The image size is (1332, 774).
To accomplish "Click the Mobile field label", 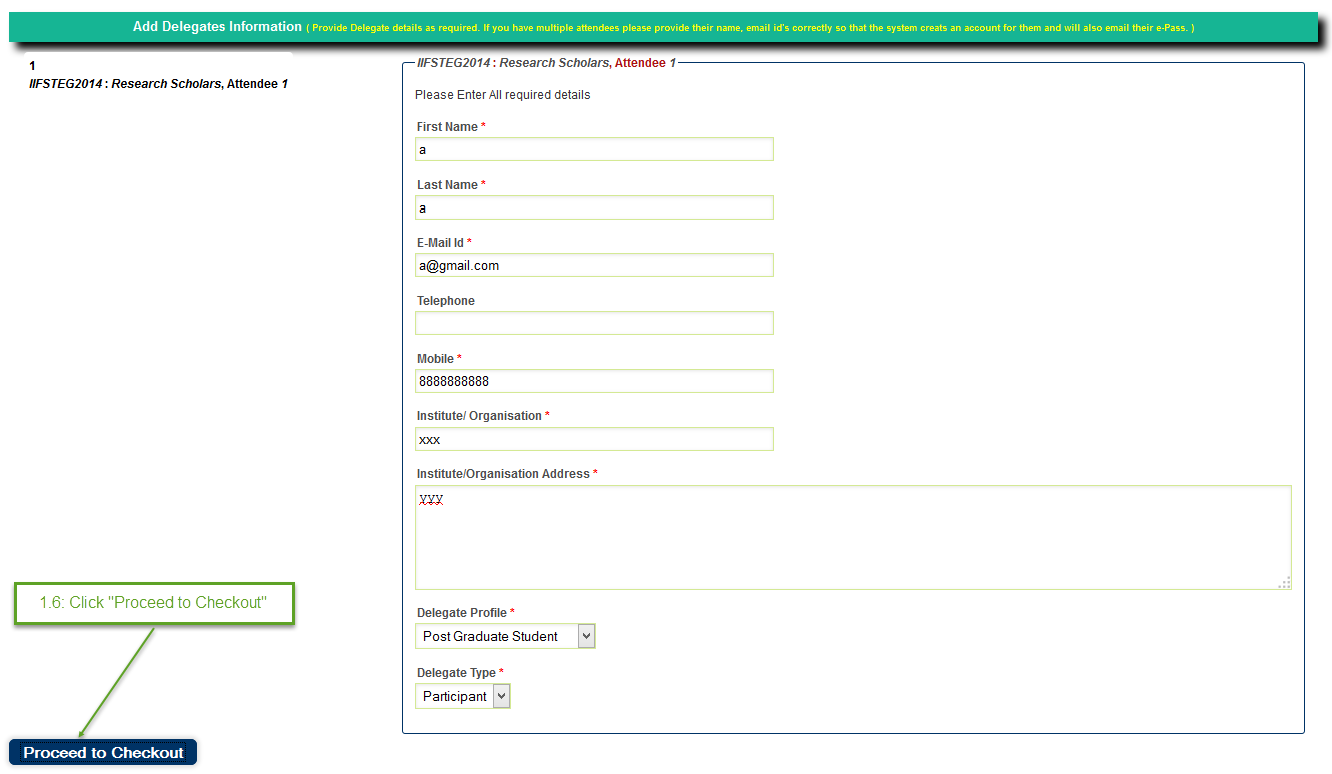I will pos(435,359).
